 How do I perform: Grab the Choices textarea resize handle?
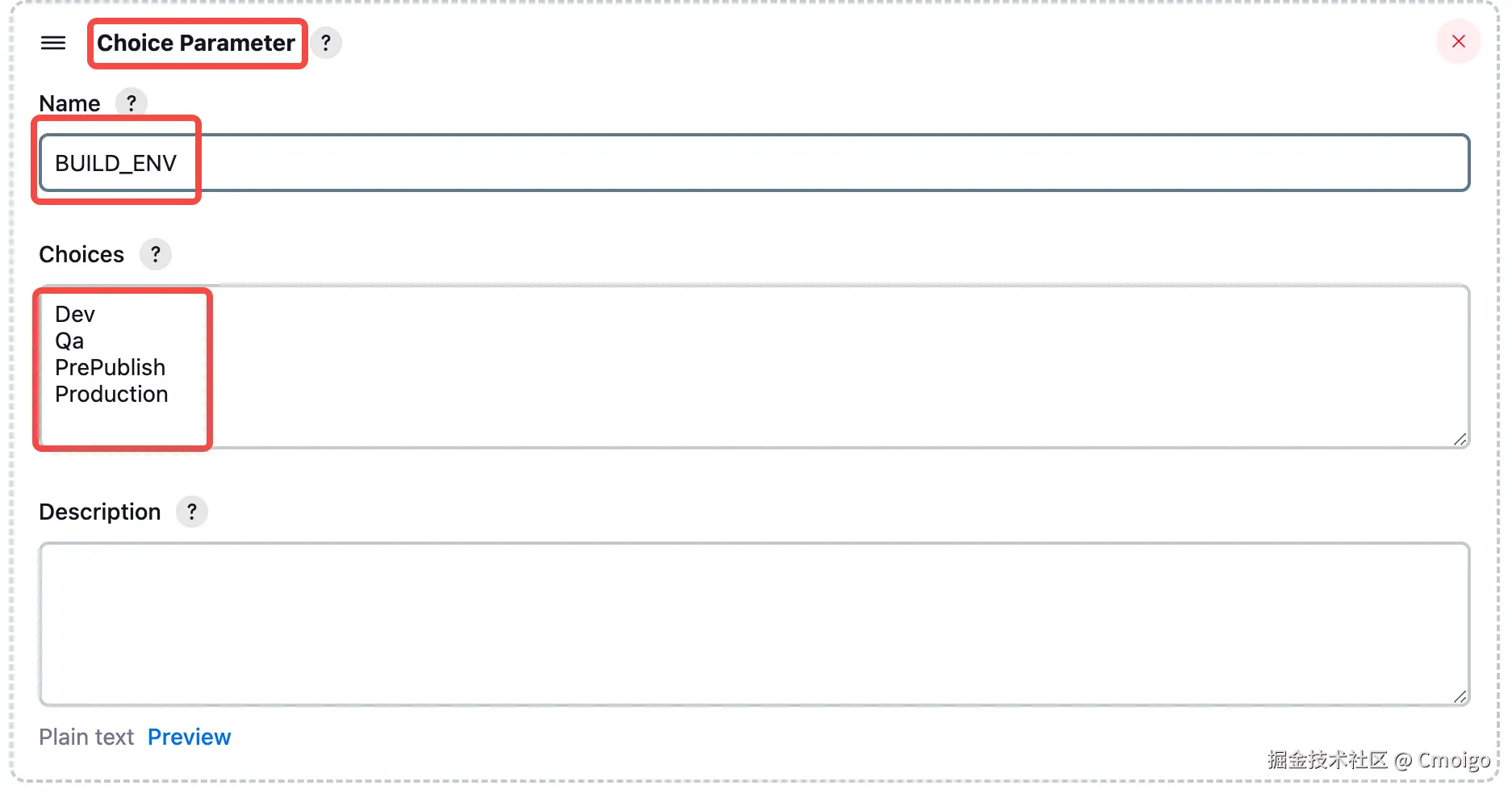(1460, 440)
